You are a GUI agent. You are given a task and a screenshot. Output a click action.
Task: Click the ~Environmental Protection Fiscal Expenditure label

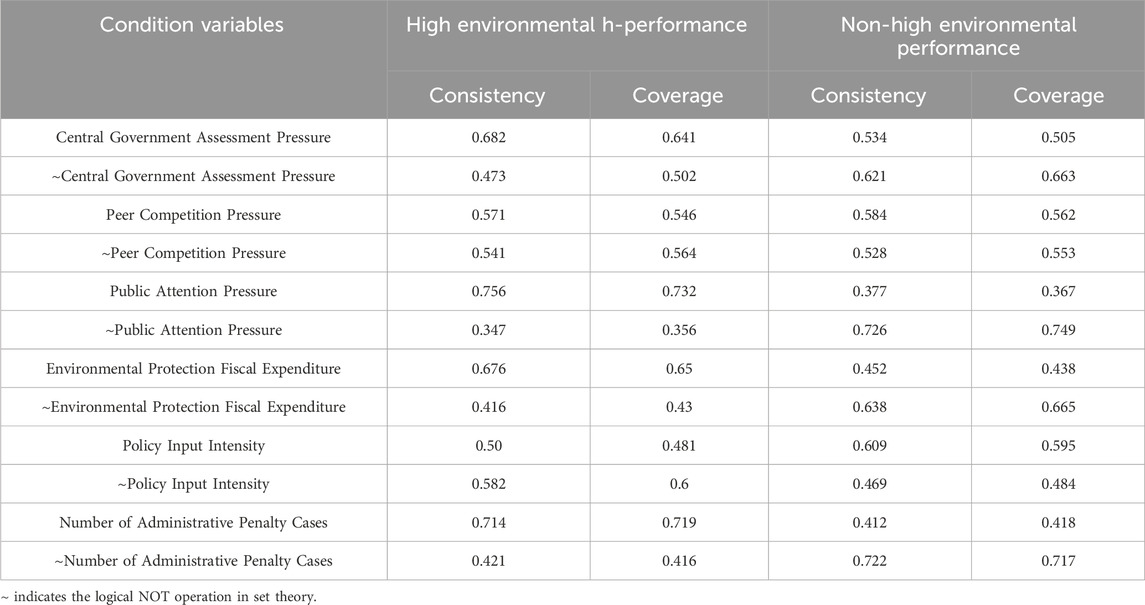pyautogui.click(x=194, y=407)
